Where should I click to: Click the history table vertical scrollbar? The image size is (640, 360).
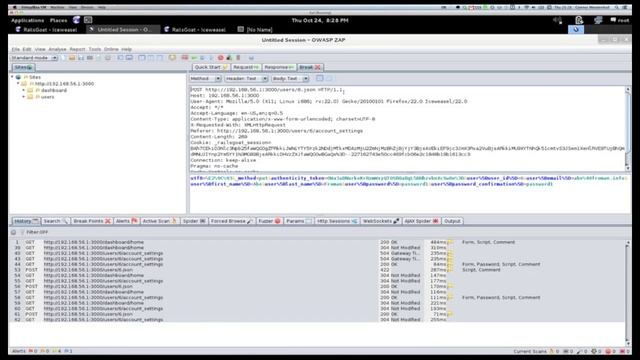click(628, 293)
